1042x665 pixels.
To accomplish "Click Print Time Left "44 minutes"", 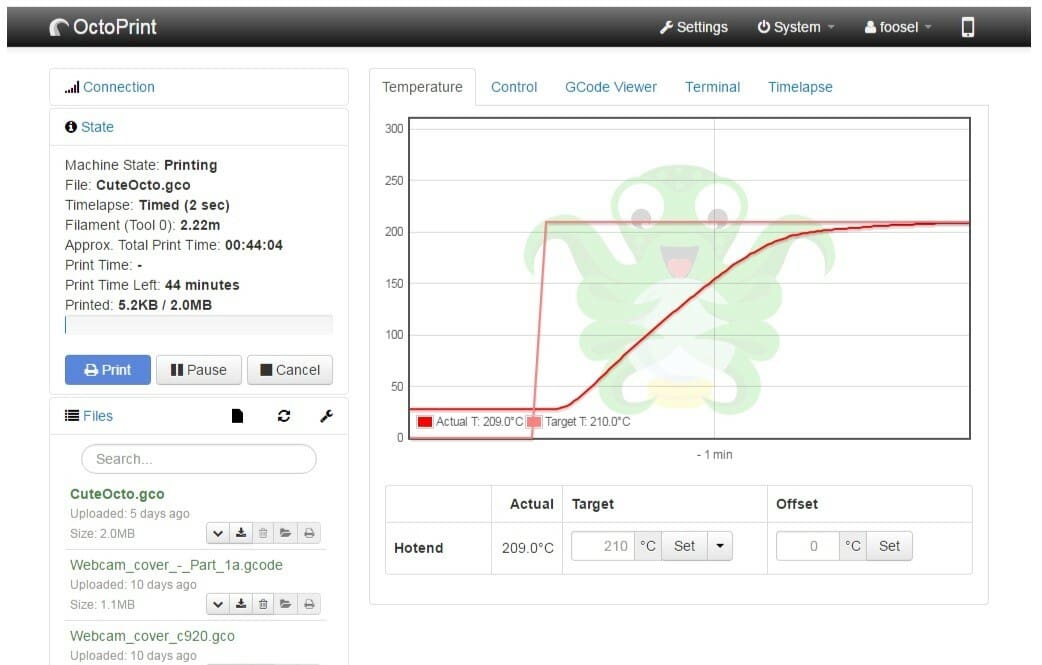I will coord(202,285).
